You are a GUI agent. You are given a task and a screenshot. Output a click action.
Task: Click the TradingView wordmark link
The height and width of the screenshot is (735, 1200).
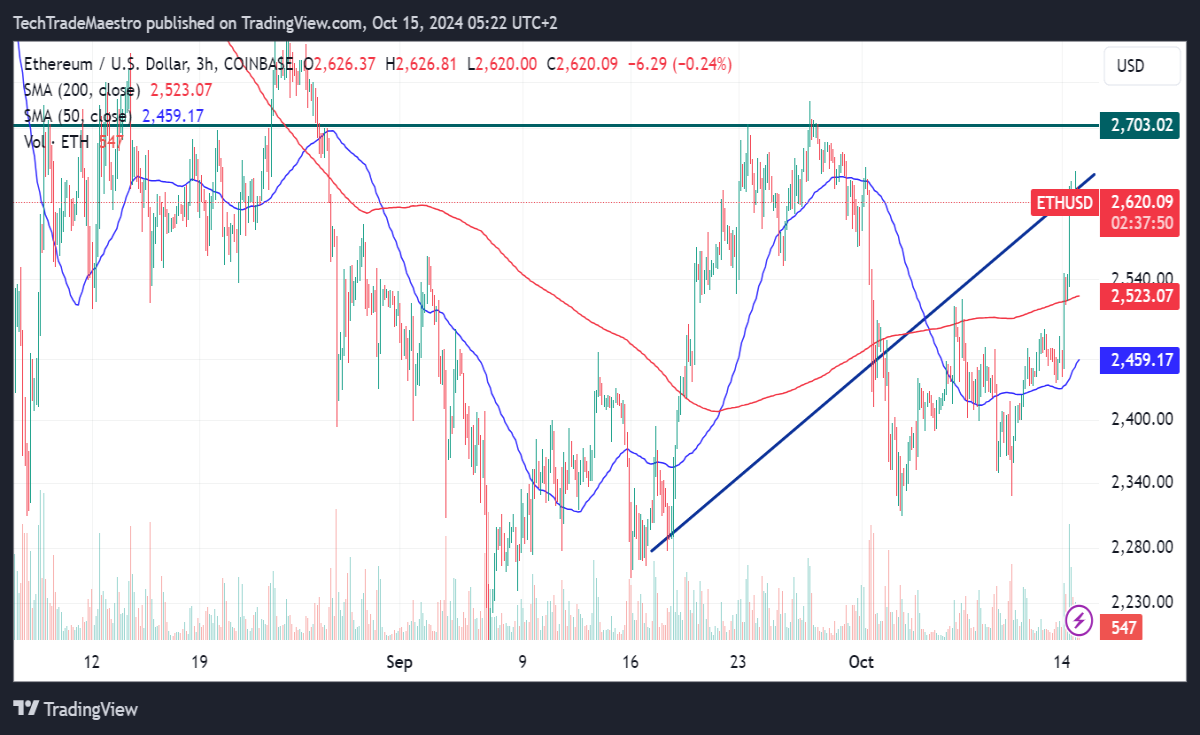pos(91,709)
